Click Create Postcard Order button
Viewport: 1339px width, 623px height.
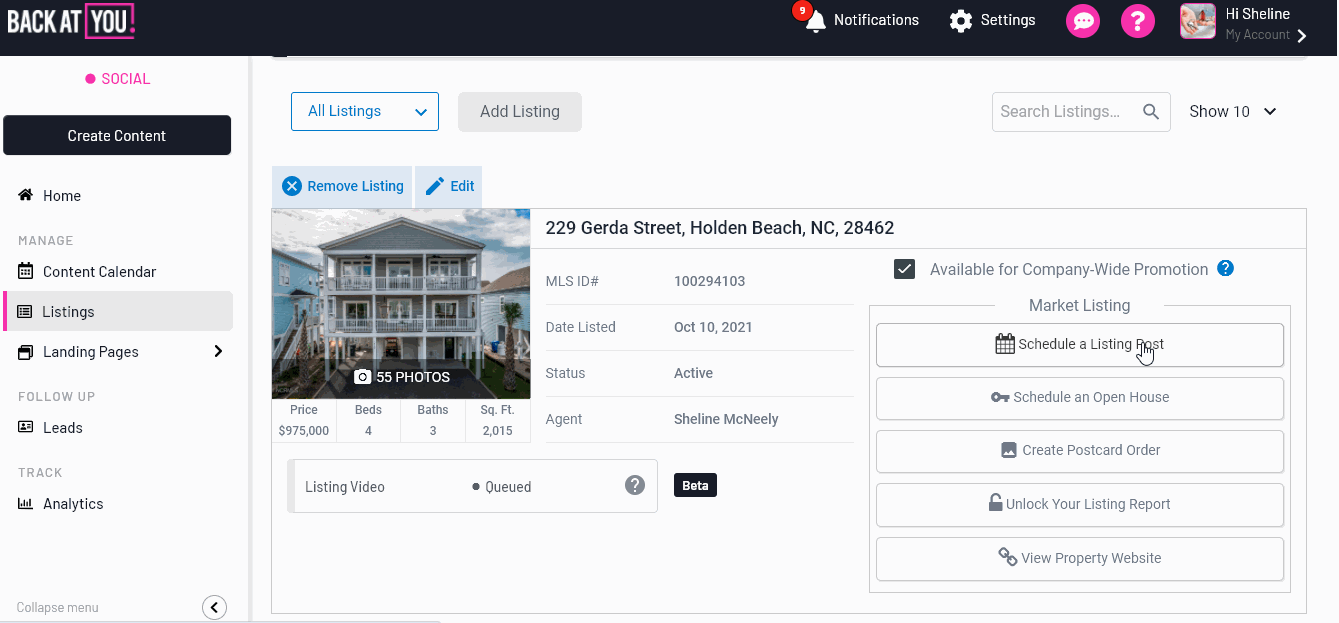[x=1080, y=451]
